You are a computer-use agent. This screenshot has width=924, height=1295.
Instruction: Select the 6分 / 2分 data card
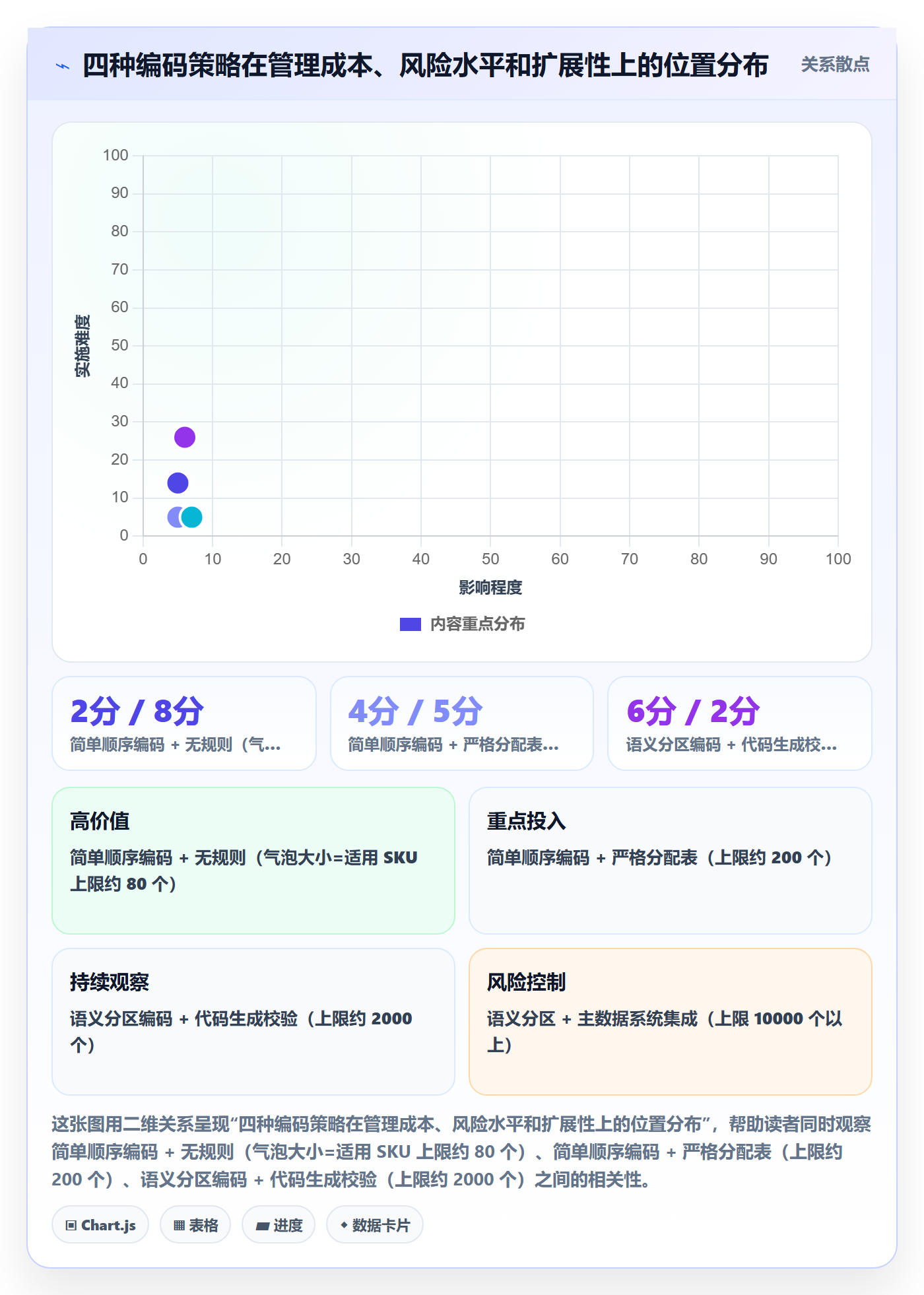(740, 723)
